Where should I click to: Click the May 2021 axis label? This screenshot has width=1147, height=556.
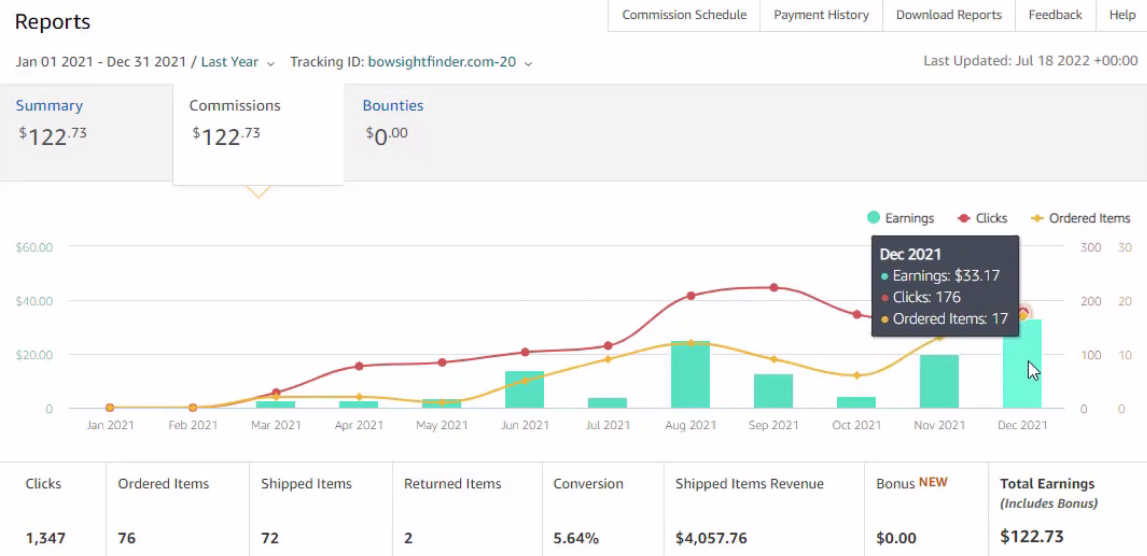pyautogui.click(x=442, y=425)
